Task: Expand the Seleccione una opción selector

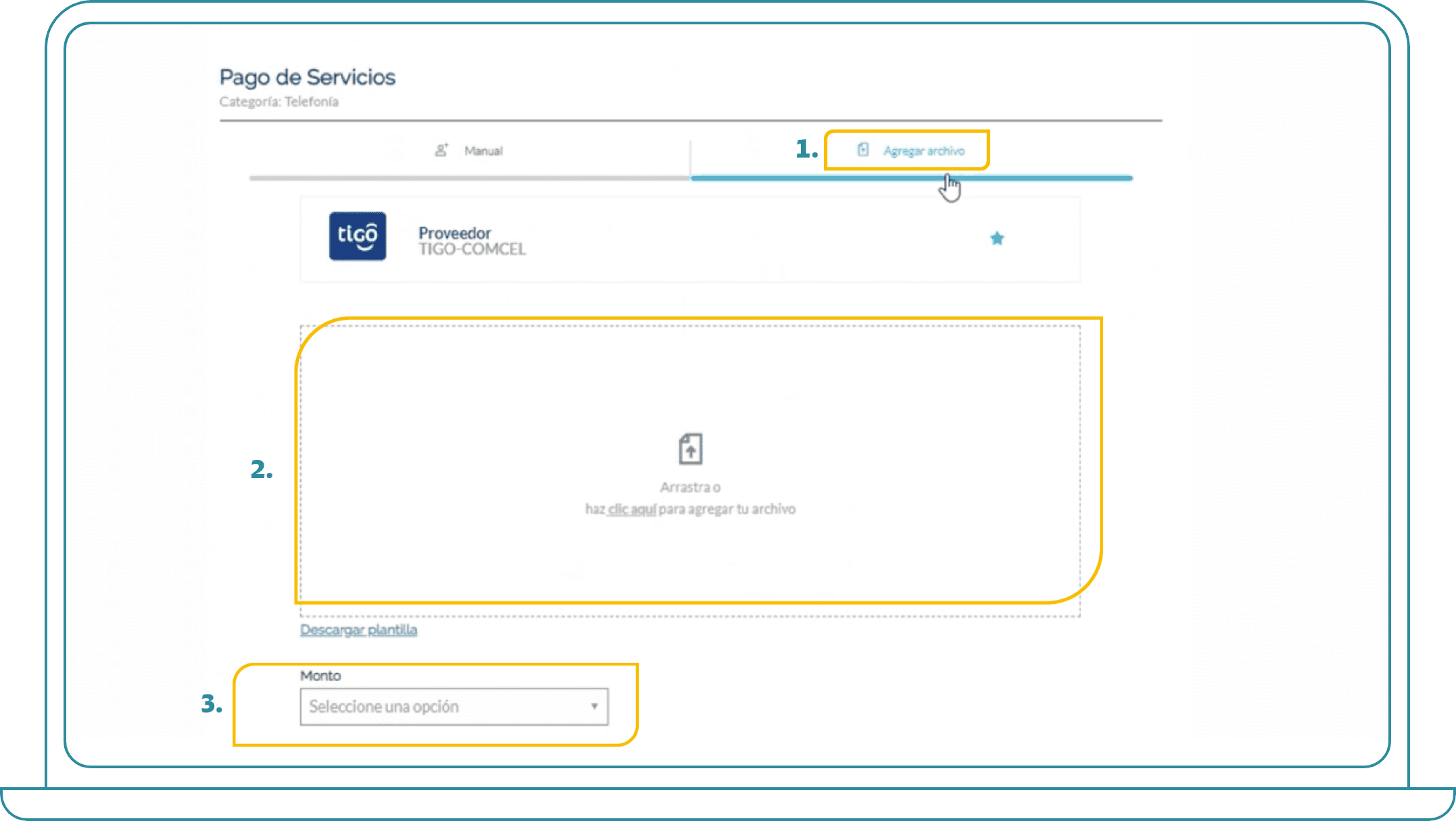Action: (454, 706)
